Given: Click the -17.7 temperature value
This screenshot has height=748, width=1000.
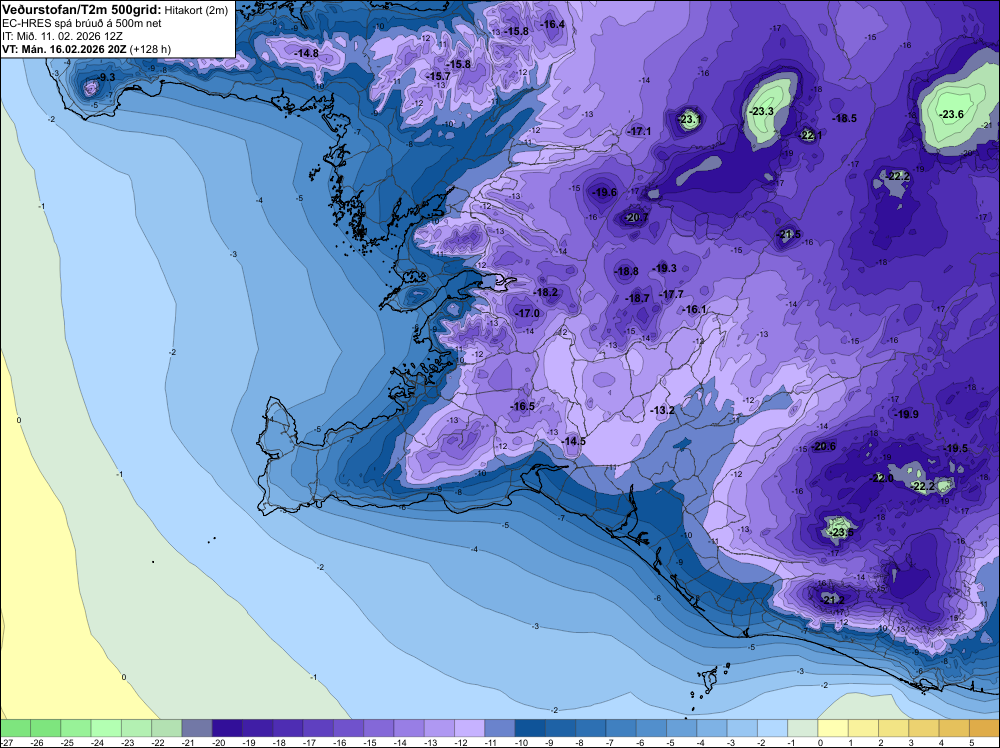Looking at the screenshot, I should tap(671, 294).
